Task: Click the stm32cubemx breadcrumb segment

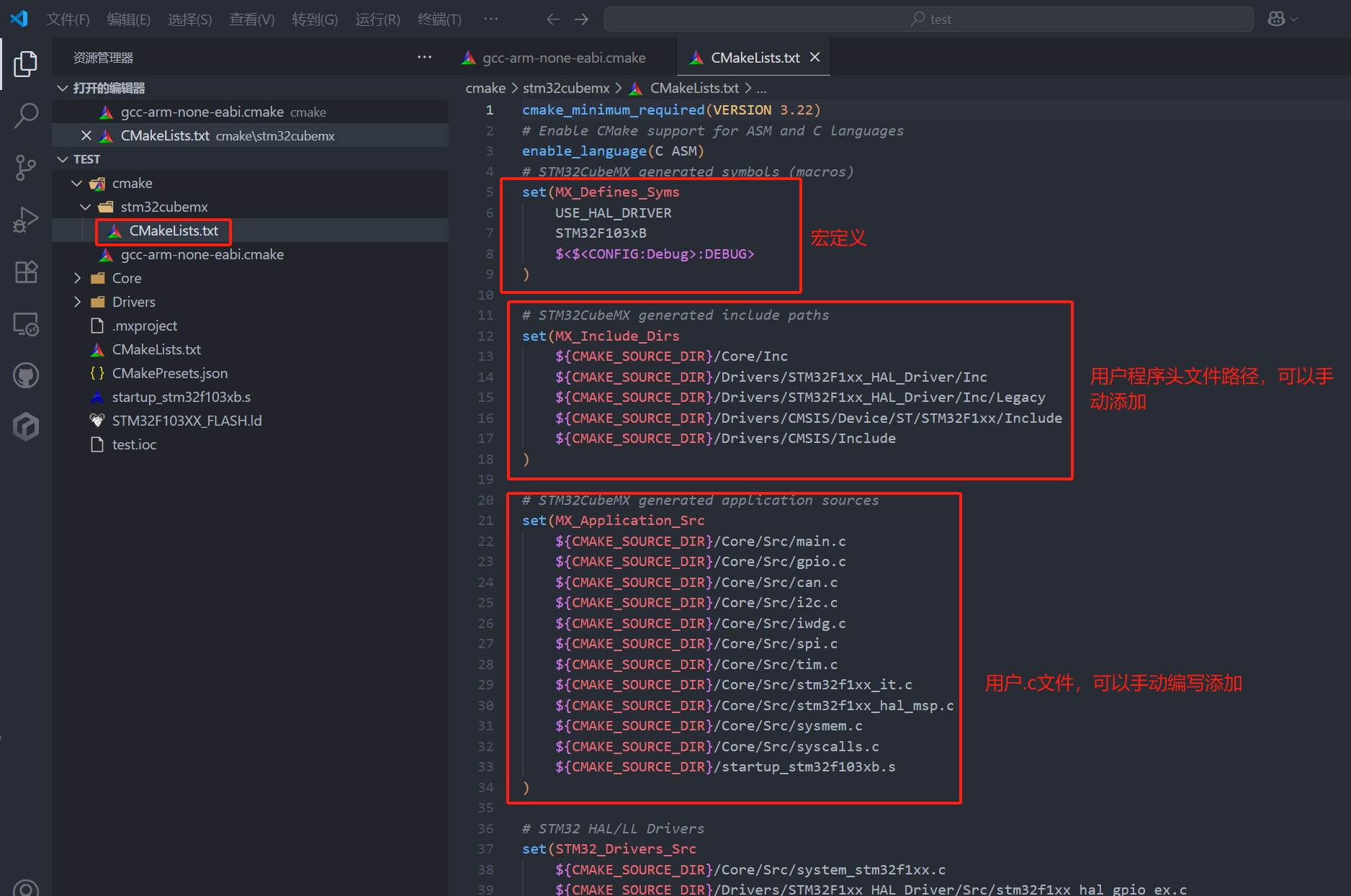Action: point(566,88)
